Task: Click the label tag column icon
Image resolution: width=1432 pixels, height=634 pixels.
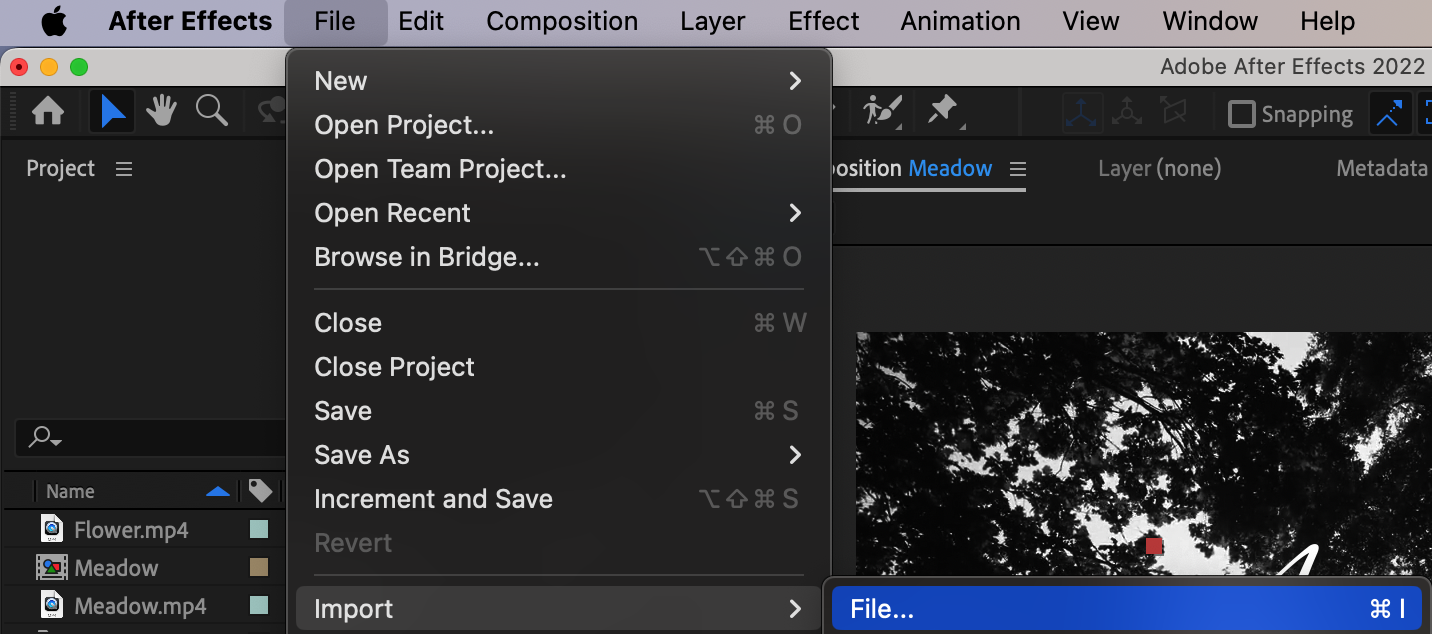Action: [x=261, y=491]
